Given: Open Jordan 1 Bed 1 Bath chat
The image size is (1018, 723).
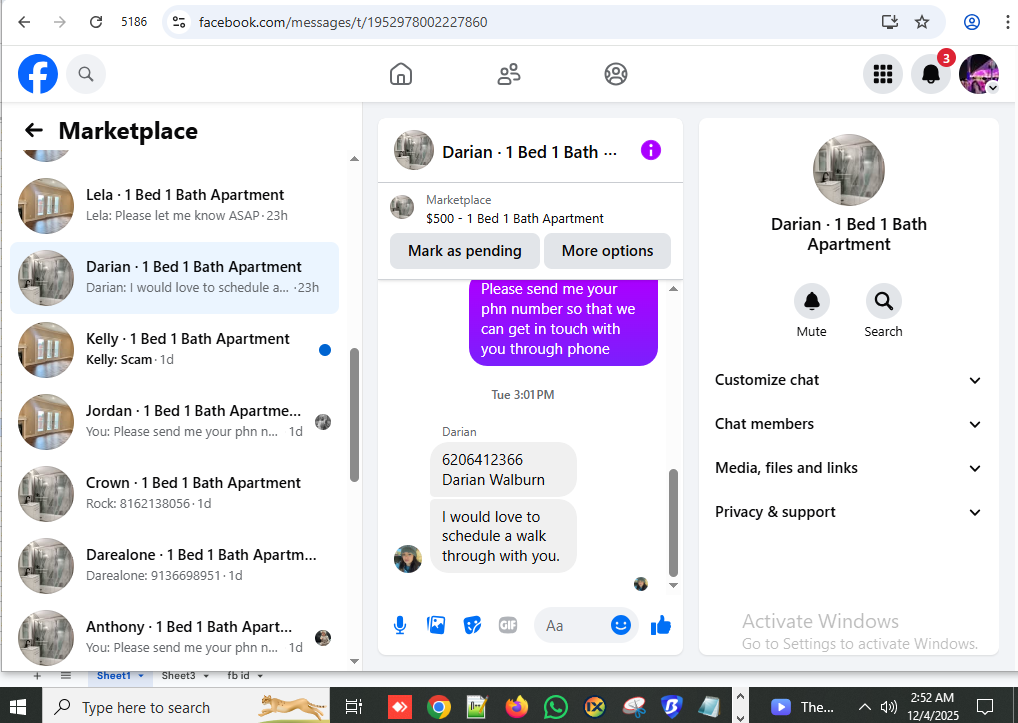Looking at the screenshot, I should (x=175, y=422).
